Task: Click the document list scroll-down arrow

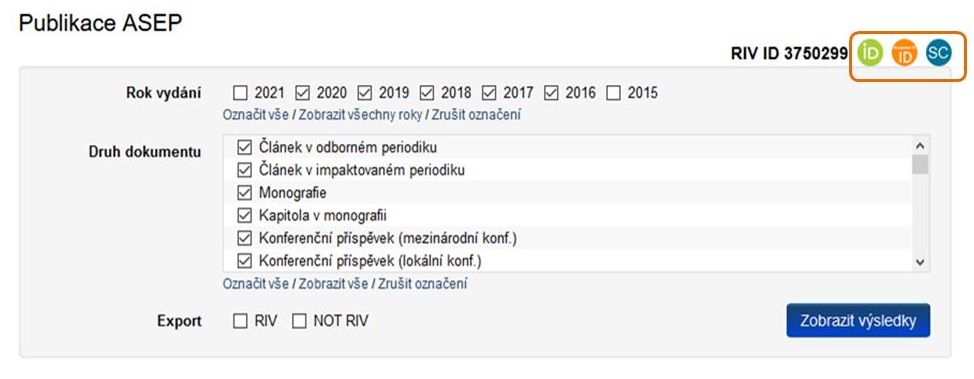Action: coord(921,263)
